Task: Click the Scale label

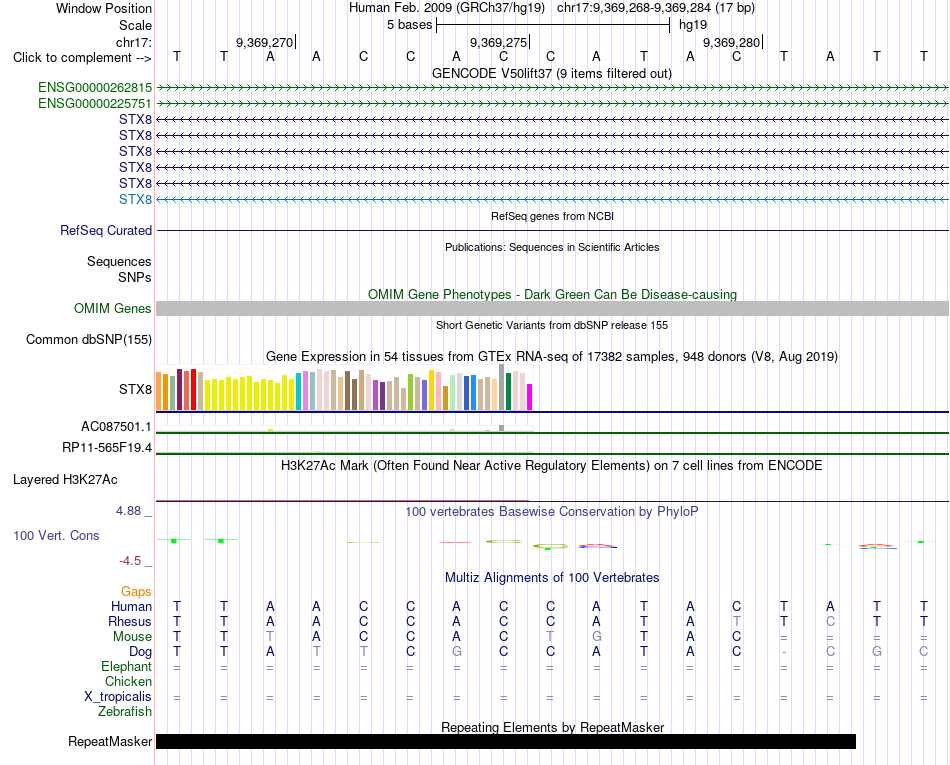Action: (x=136, y=25)
